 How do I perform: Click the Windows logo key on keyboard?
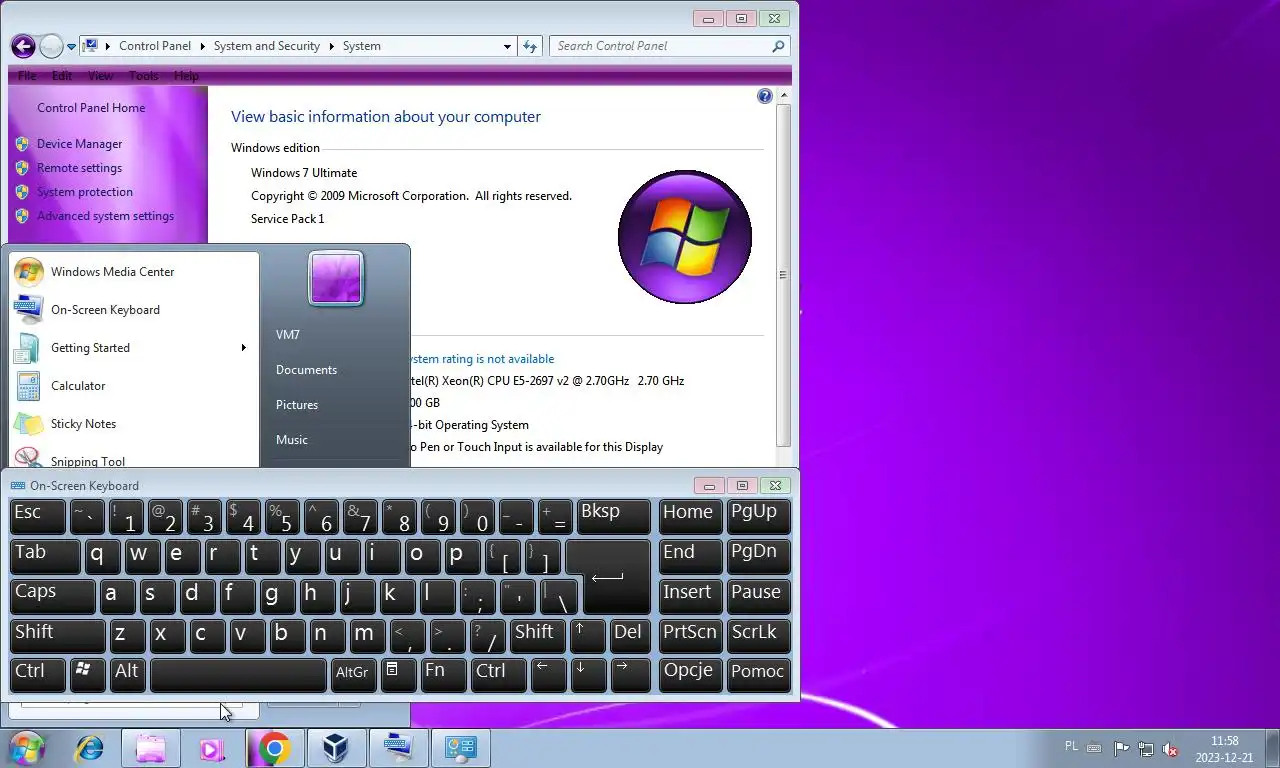pos(87,674)
